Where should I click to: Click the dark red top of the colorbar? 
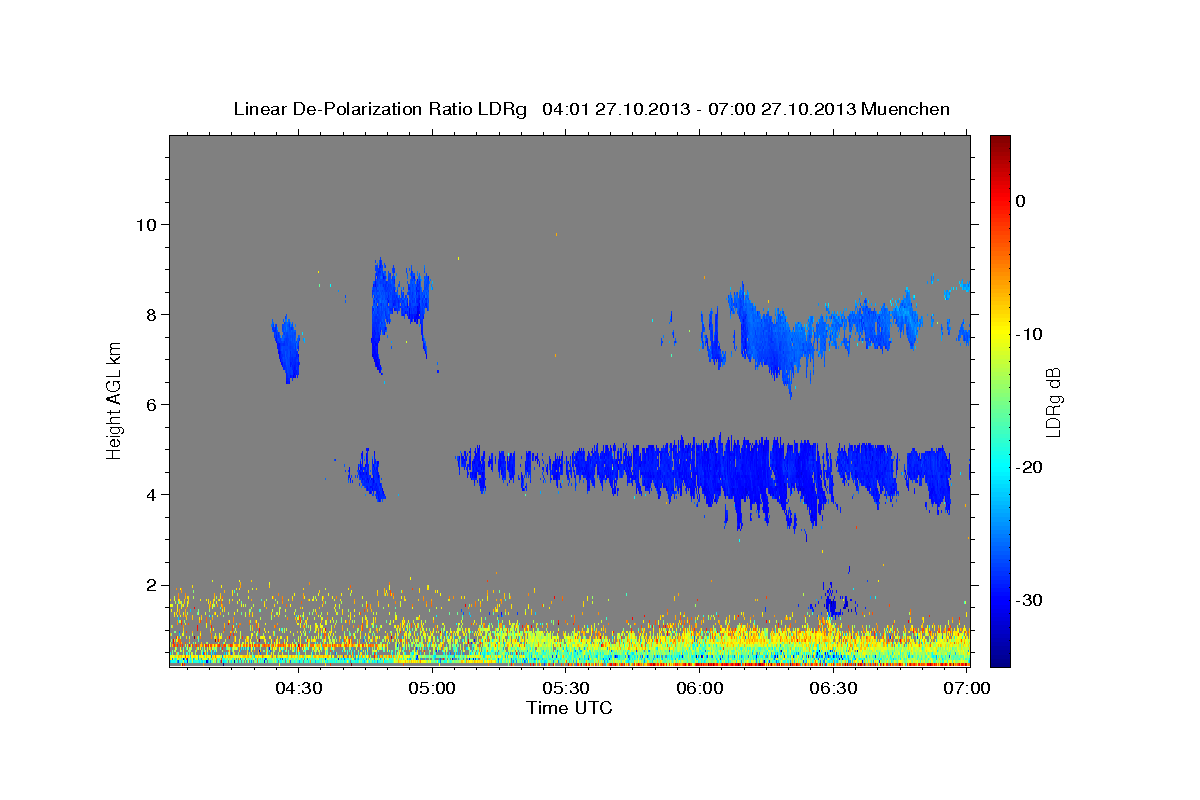[1000, 145]
